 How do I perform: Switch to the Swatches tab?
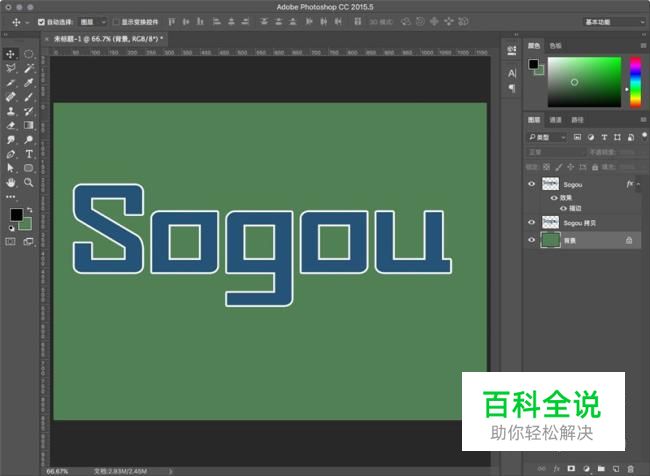pos(555,46)
